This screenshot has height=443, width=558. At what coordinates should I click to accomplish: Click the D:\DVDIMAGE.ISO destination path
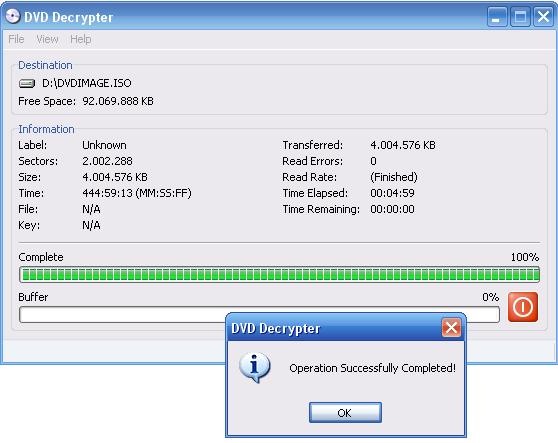87,83
